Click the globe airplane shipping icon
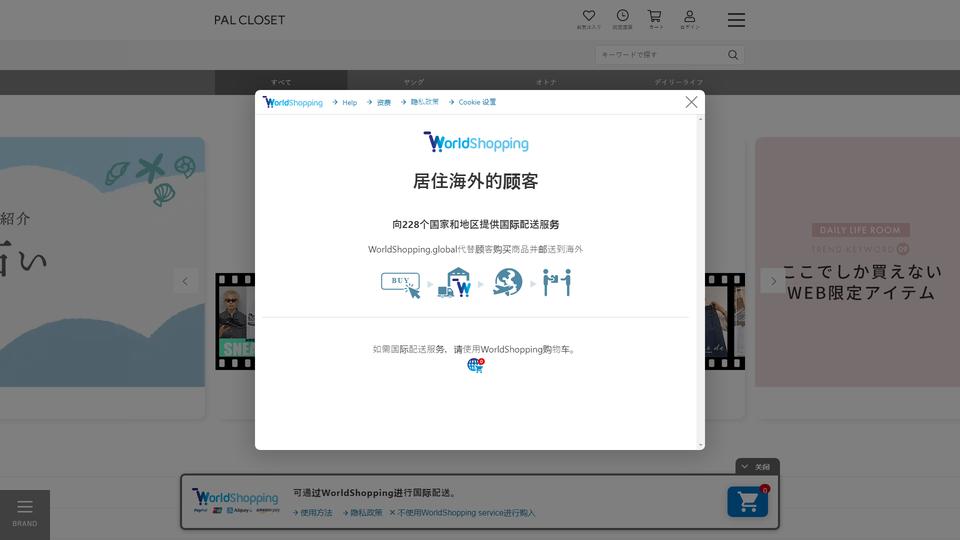Screen dimensions: 960x540 508,282
